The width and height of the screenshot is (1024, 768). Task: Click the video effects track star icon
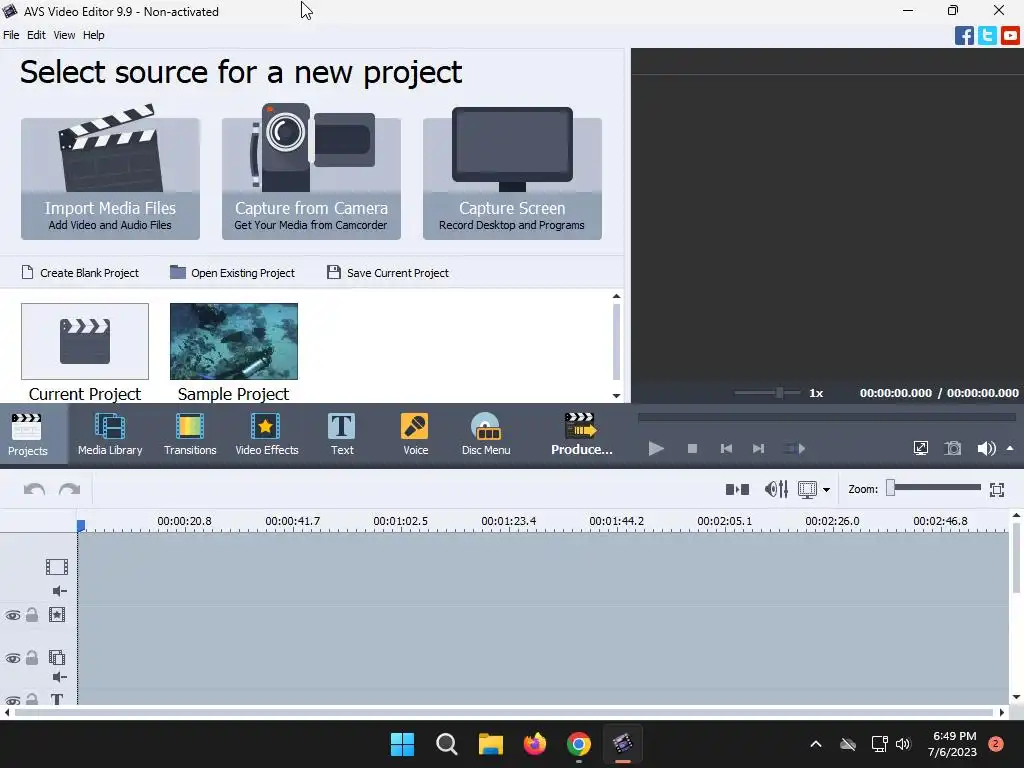(57, 615)
